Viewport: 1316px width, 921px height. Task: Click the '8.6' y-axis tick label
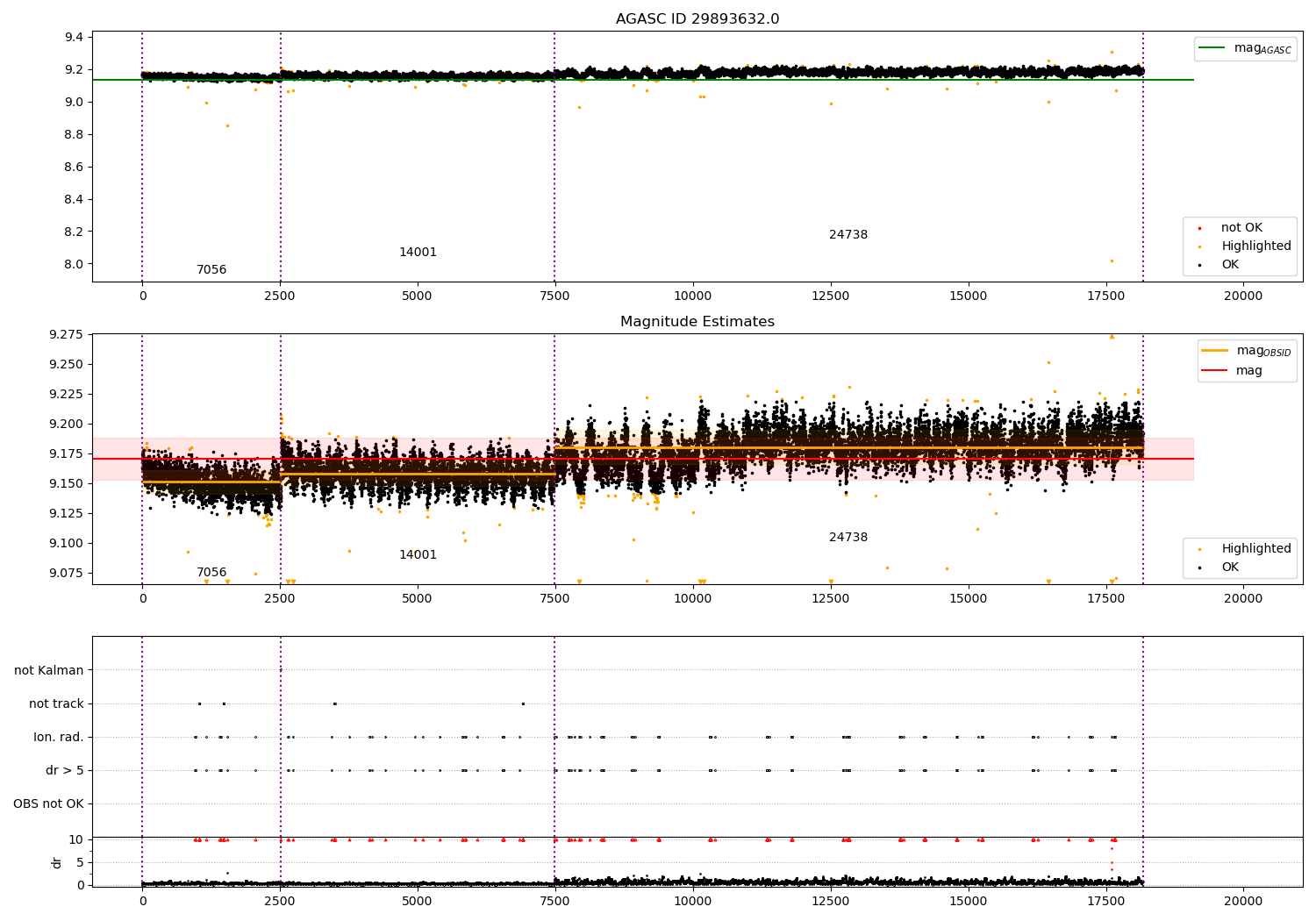[74, 168]
